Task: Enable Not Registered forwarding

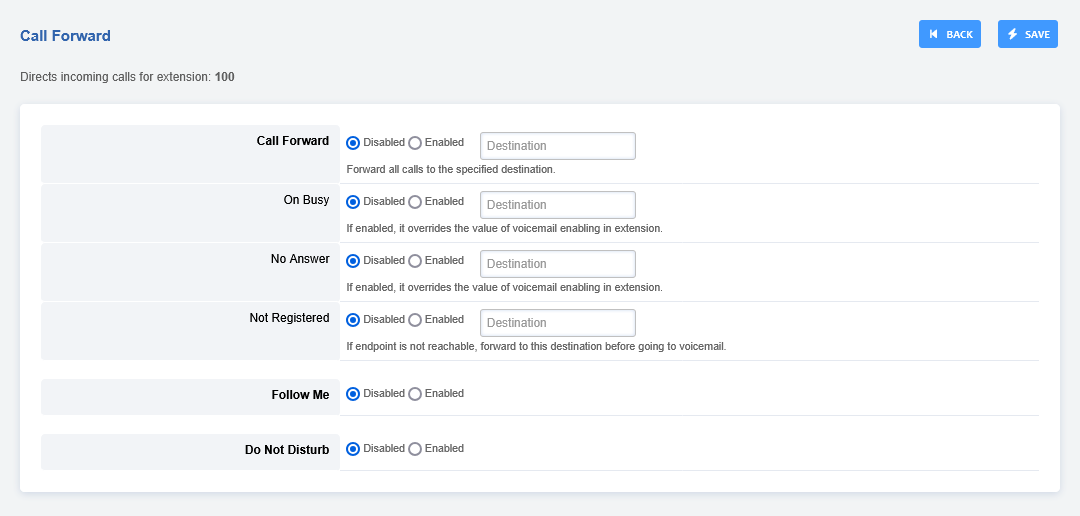Action: [415, 320]
